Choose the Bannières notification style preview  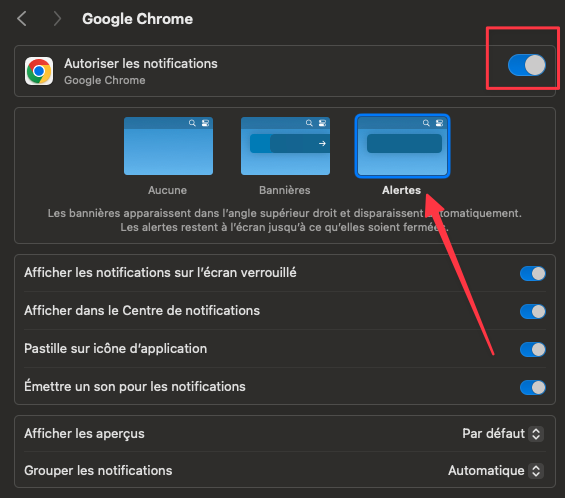tap(285, 146)
